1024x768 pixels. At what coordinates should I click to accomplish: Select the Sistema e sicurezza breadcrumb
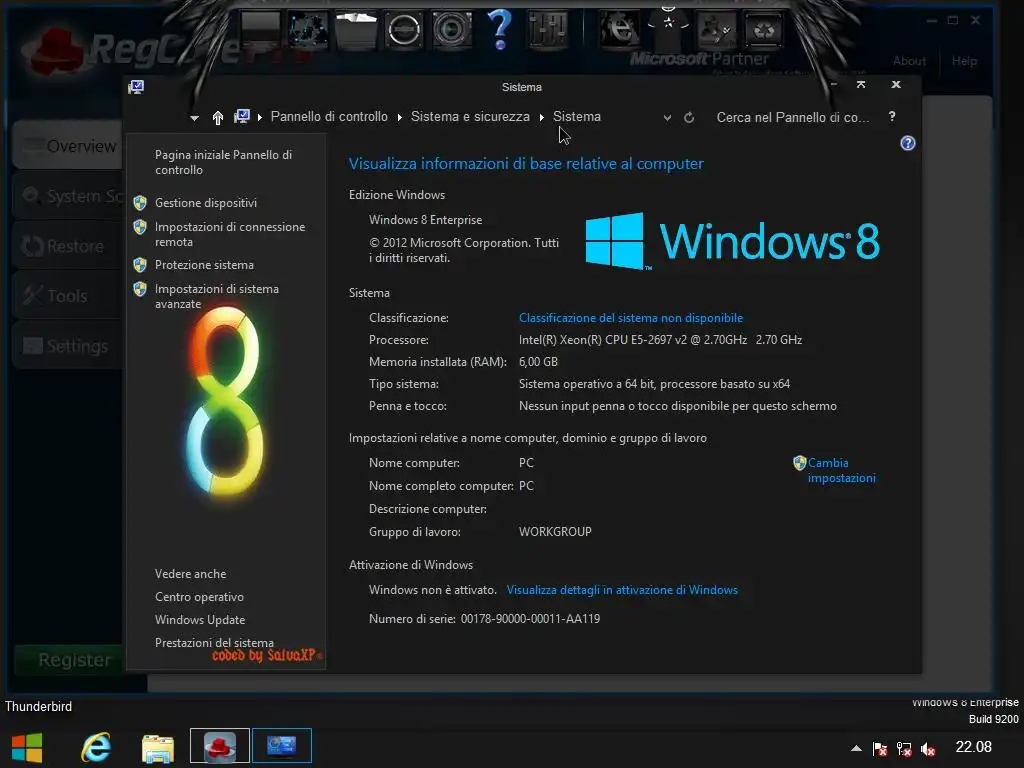pyautogui.click(x=470, y=116)
